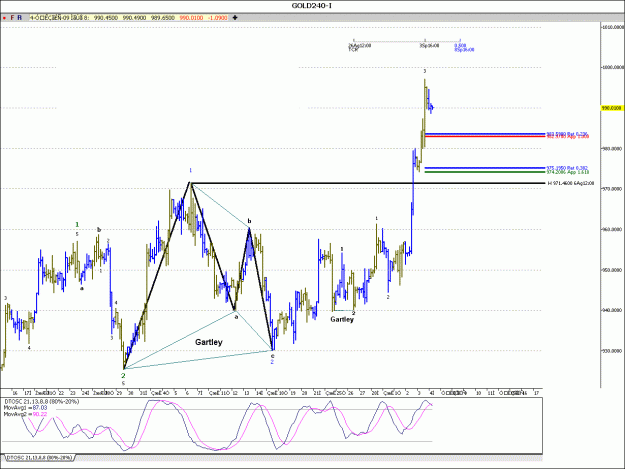The height and width of the screenshot is (469, 625).
Task: Click the 990.4500 open value in data bar
Action: pos(106,18)
